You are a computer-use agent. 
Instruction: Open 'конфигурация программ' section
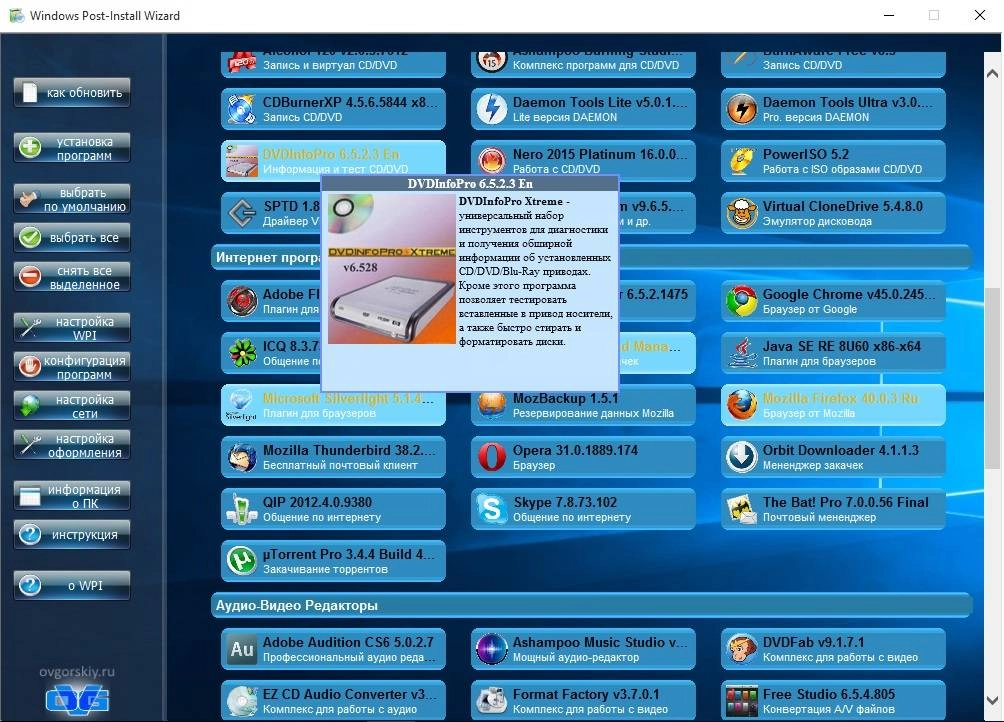72,367
